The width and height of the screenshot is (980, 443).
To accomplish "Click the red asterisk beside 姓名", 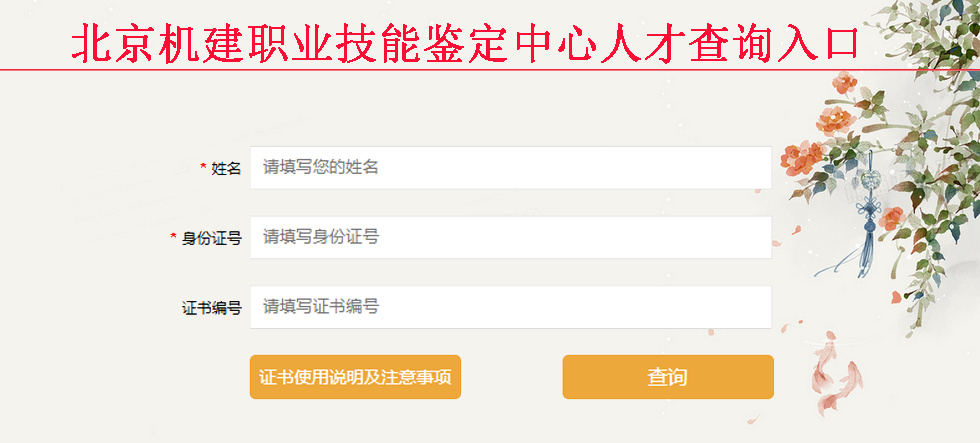I will pos(203,168).
